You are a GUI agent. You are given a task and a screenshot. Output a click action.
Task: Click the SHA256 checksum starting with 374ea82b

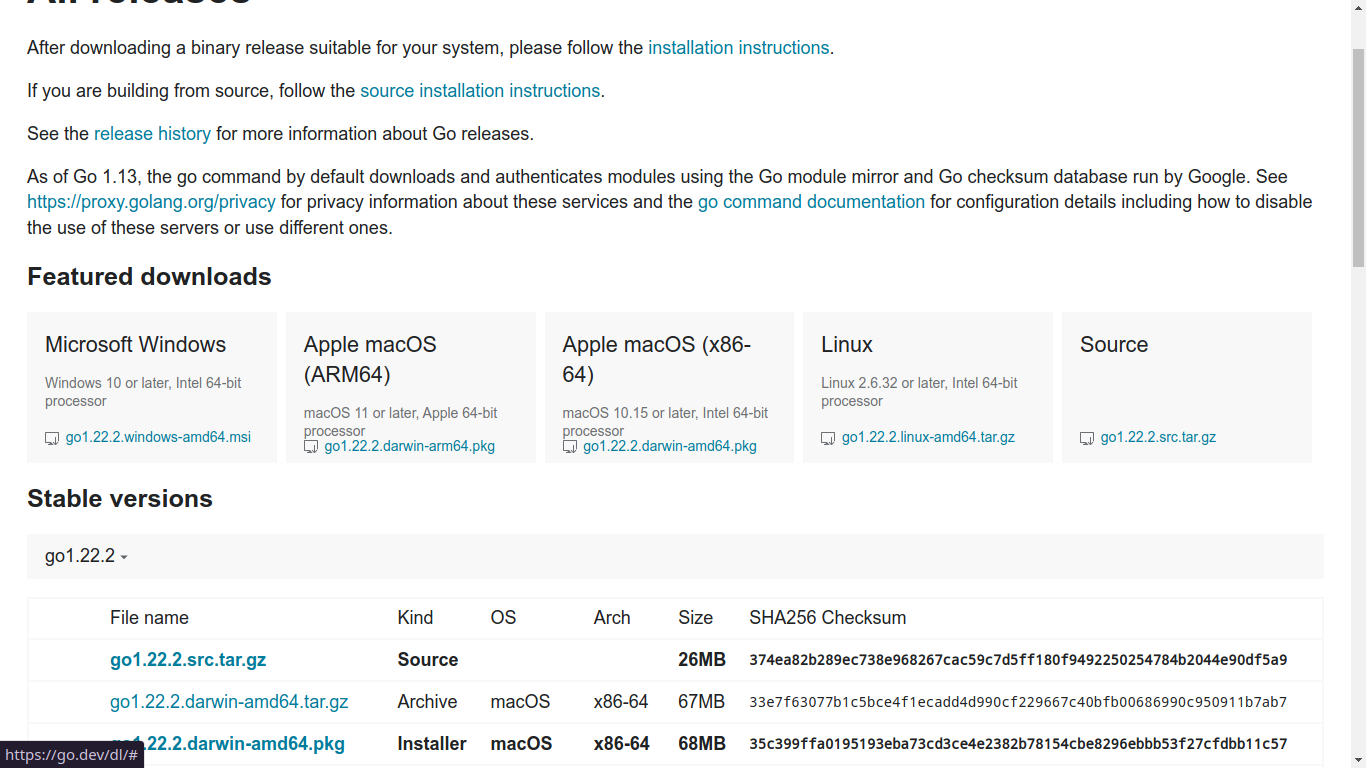click(1018, 660)
